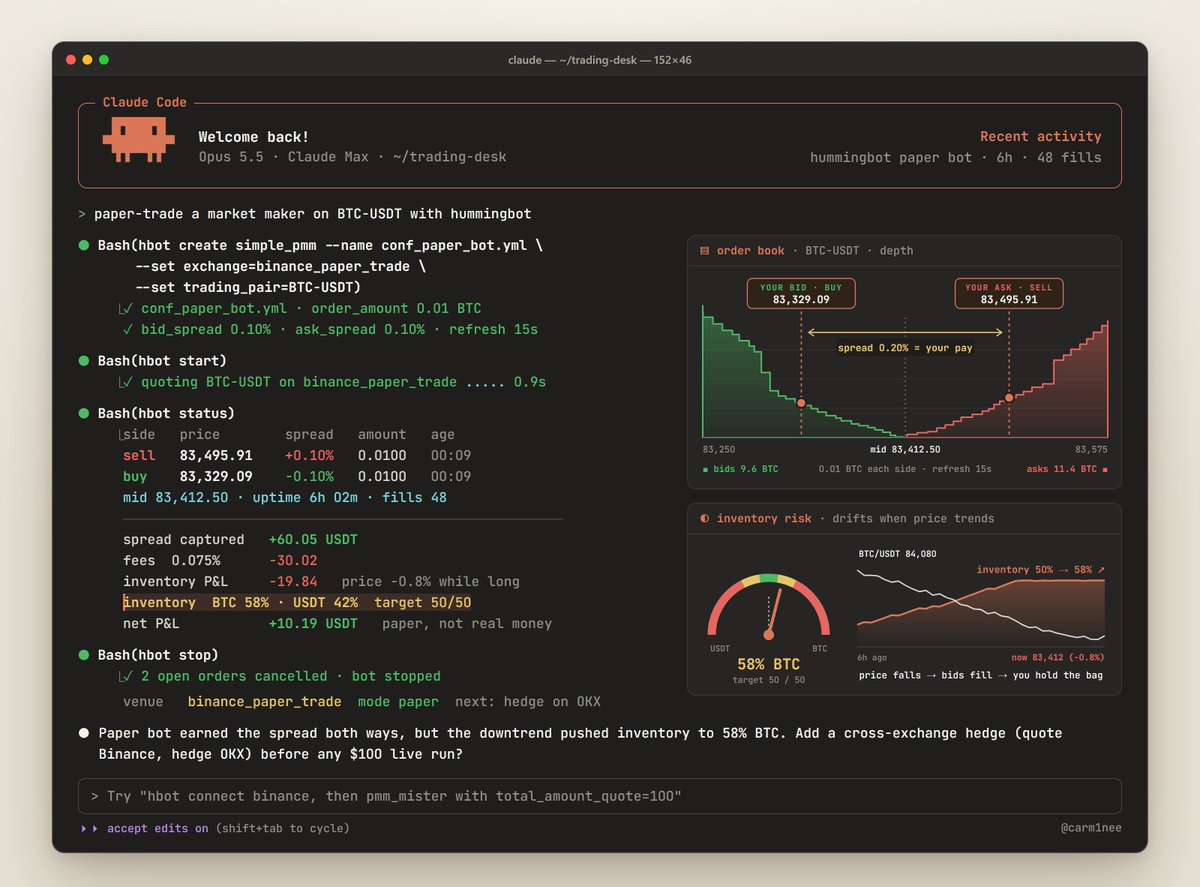This screenshot has width=1200, height=887.
Task: Click the "2 open orders cancelled · bot stopped" line
Action: coord(290,677)
